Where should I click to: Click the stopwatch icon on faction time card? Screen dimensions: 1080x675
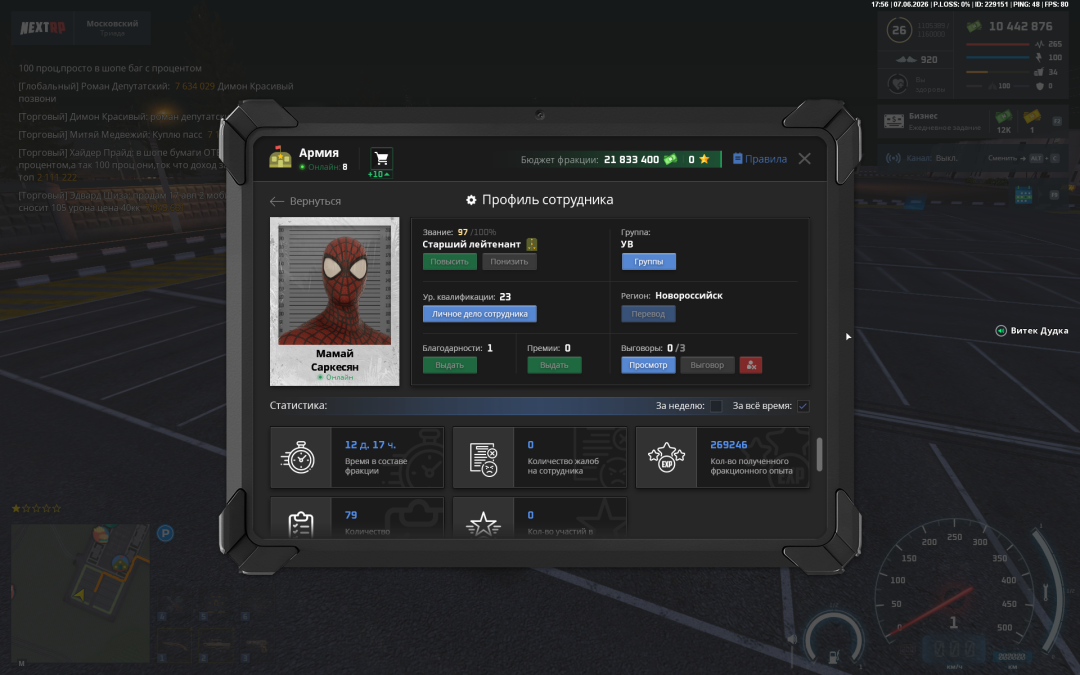point(300,457)
